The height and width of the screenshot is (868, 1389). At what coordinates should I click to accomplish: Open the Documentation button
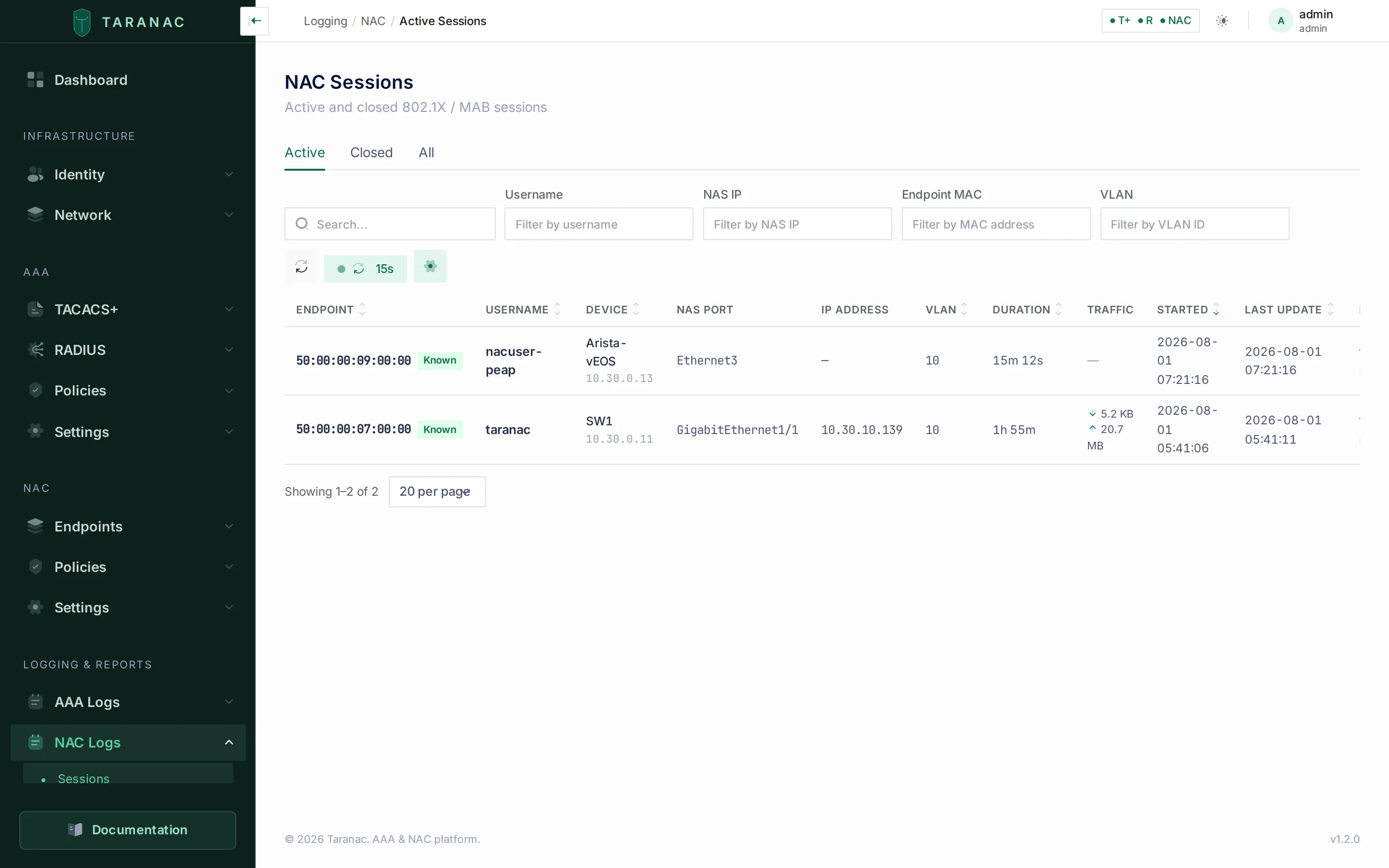pos(127,829)
